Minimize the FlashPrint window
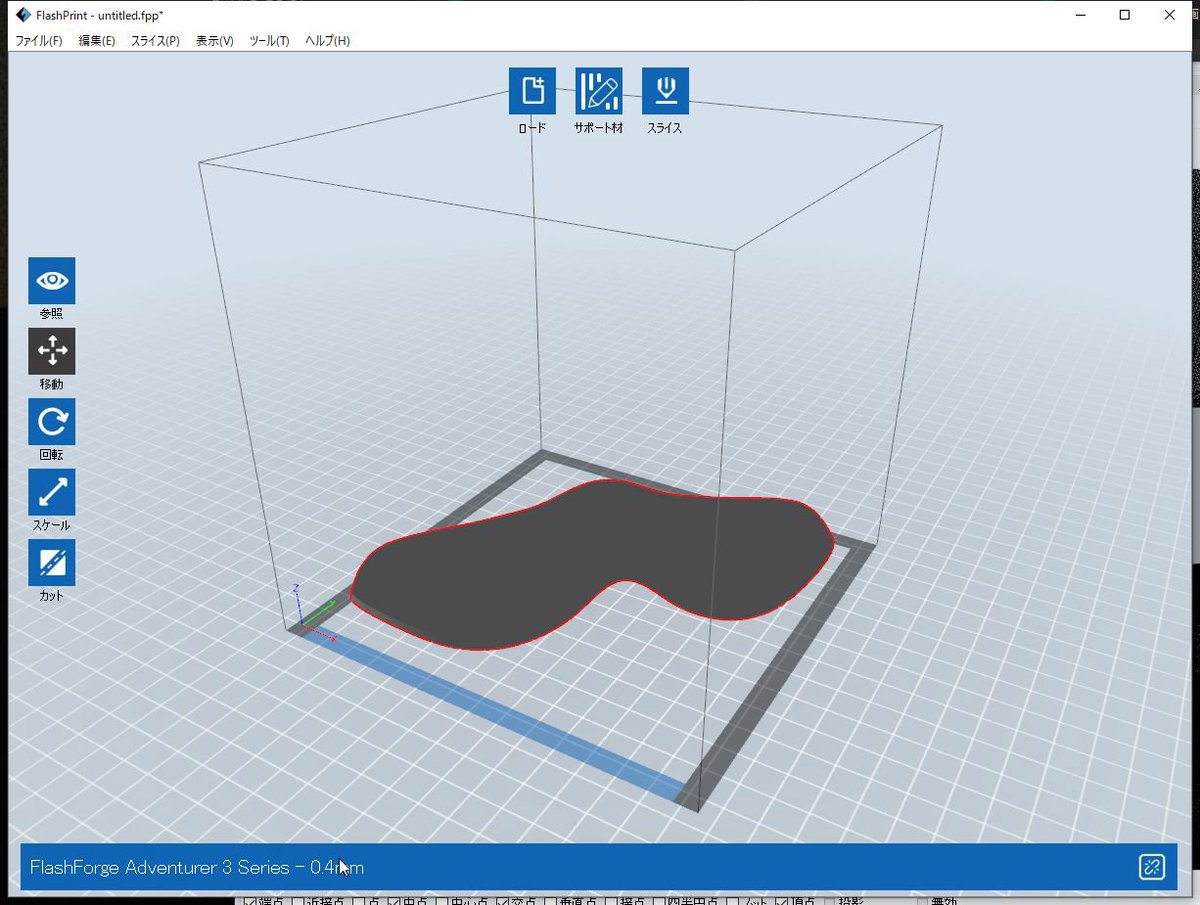 [x=1081, y=15]
